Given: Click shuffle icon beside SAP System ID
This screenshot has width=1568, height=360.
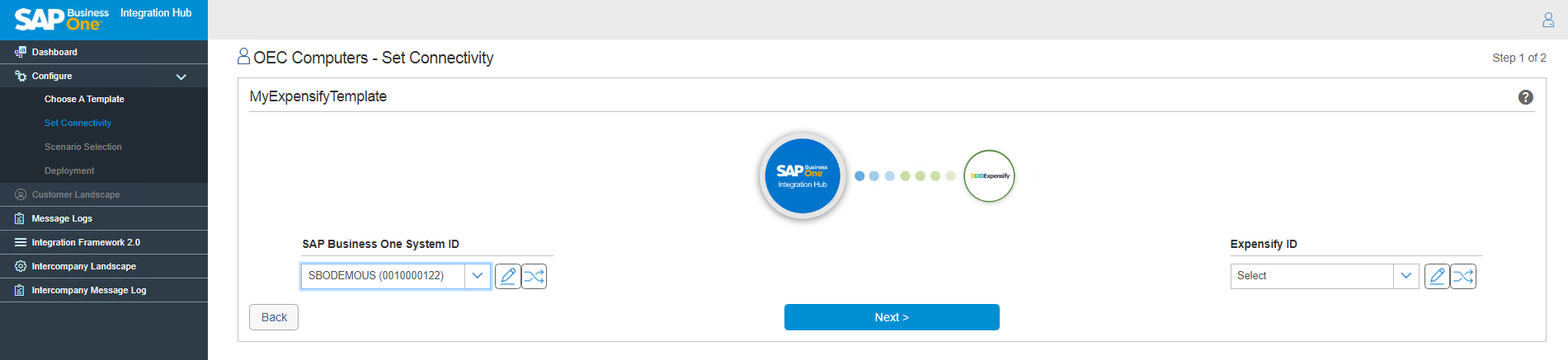Looking at the screenshot, I should 534,276.
